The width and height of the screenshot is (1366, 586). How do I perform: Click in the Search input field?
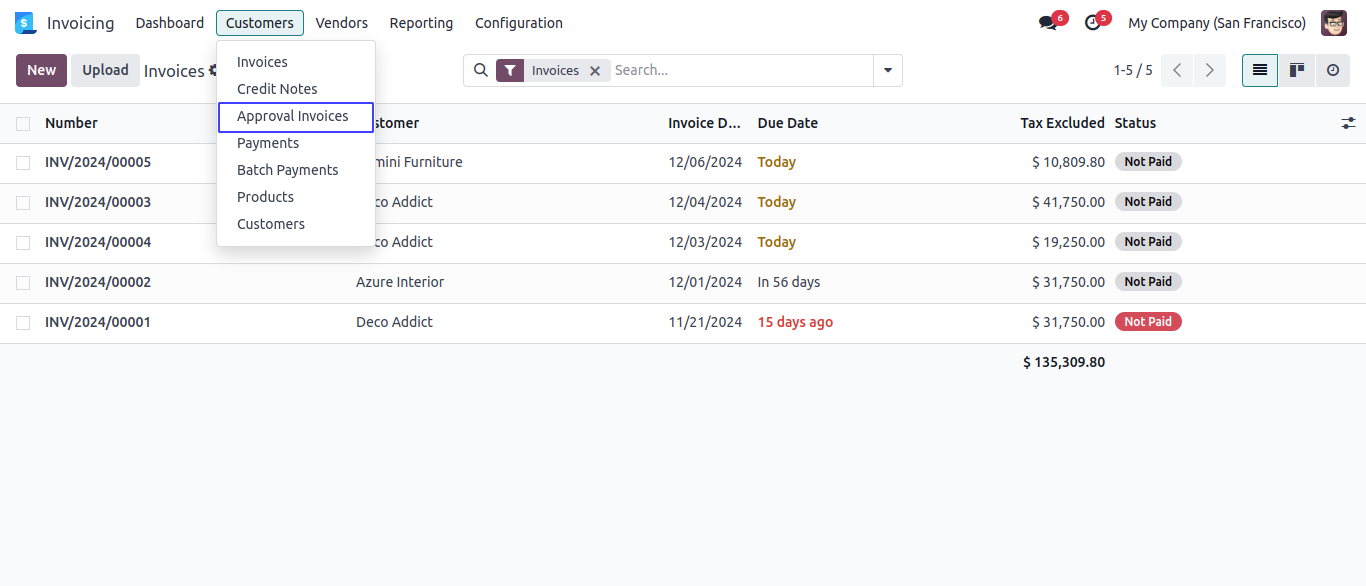coord(740,70)
